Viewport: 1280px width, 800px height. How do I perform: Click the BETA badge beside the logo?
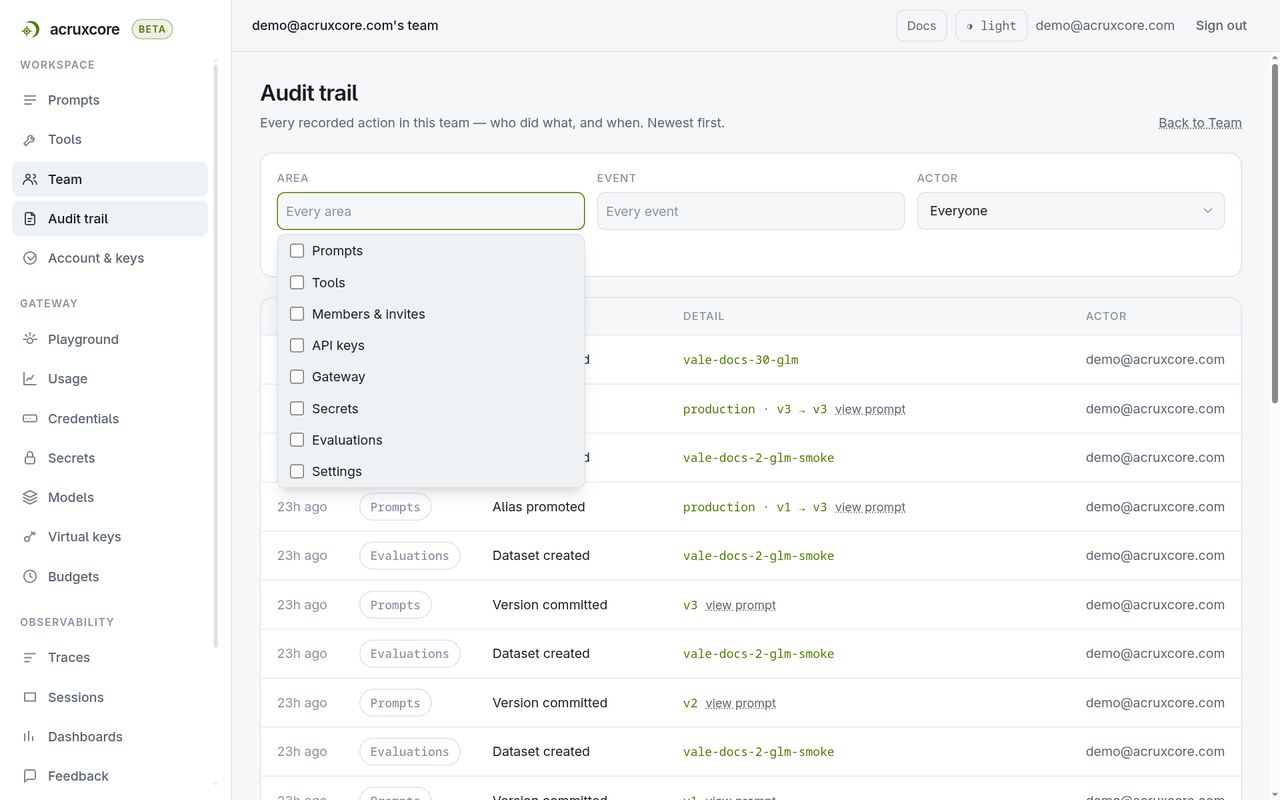(x=152, y=29)
